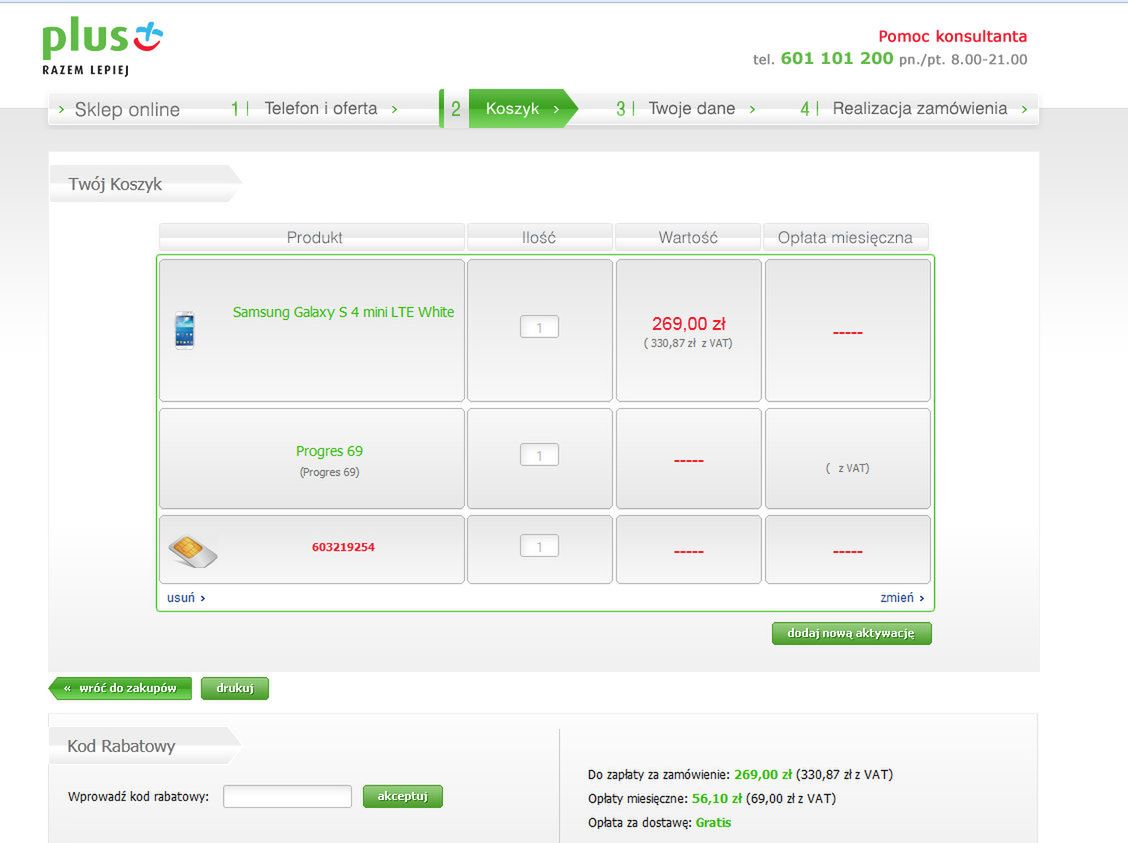Screen dimensions: 1128x843
Task: Click the Ilość column header
Action: pos(540,237)
